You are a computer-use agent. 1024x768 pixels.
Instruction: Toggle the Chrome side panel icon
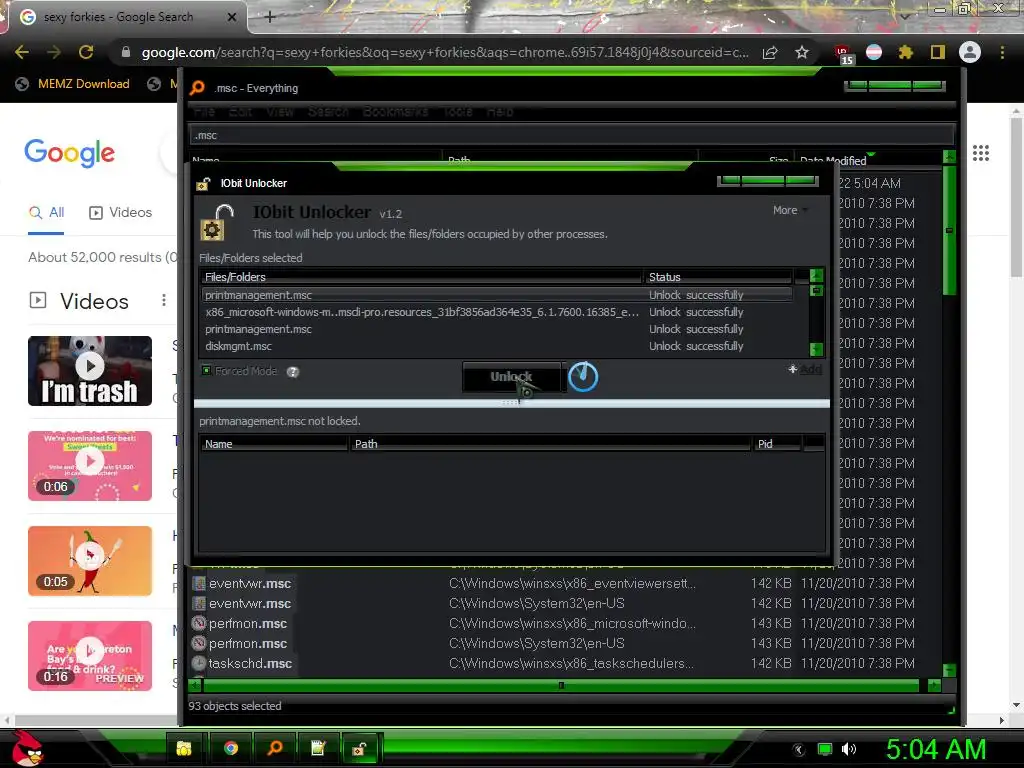[x=938, y=52]
